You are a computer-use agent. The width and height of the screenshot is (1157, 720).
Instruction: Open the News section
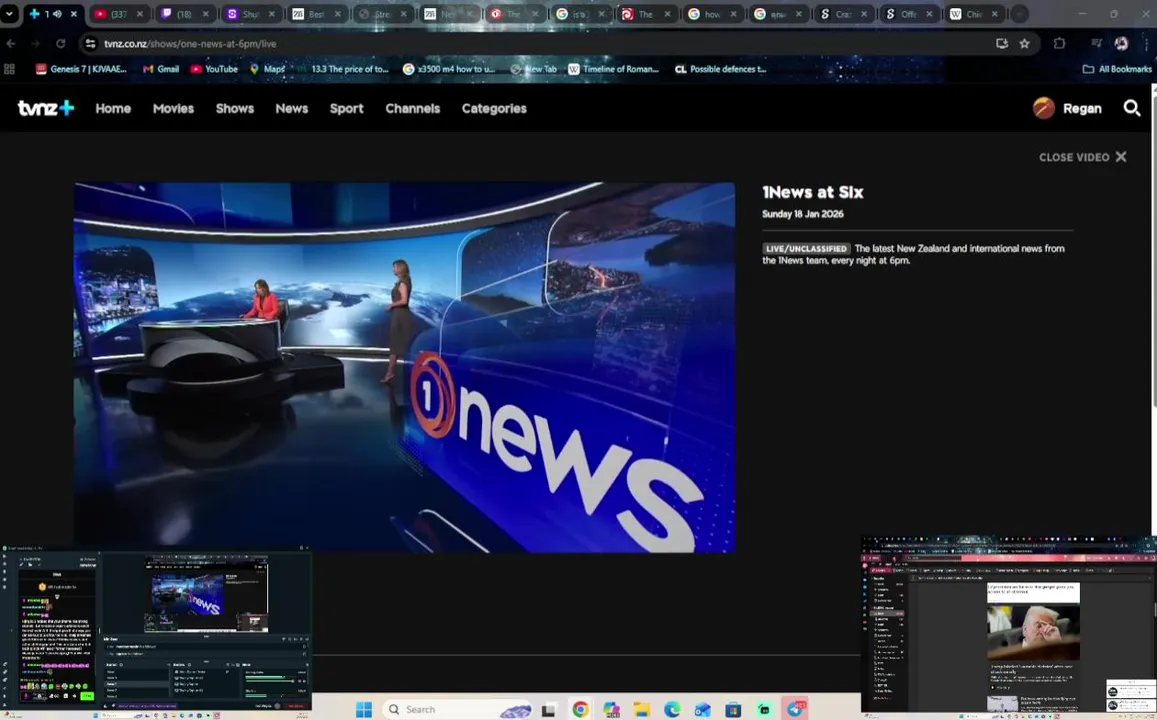pyautogui.click(x=291, y=108)
